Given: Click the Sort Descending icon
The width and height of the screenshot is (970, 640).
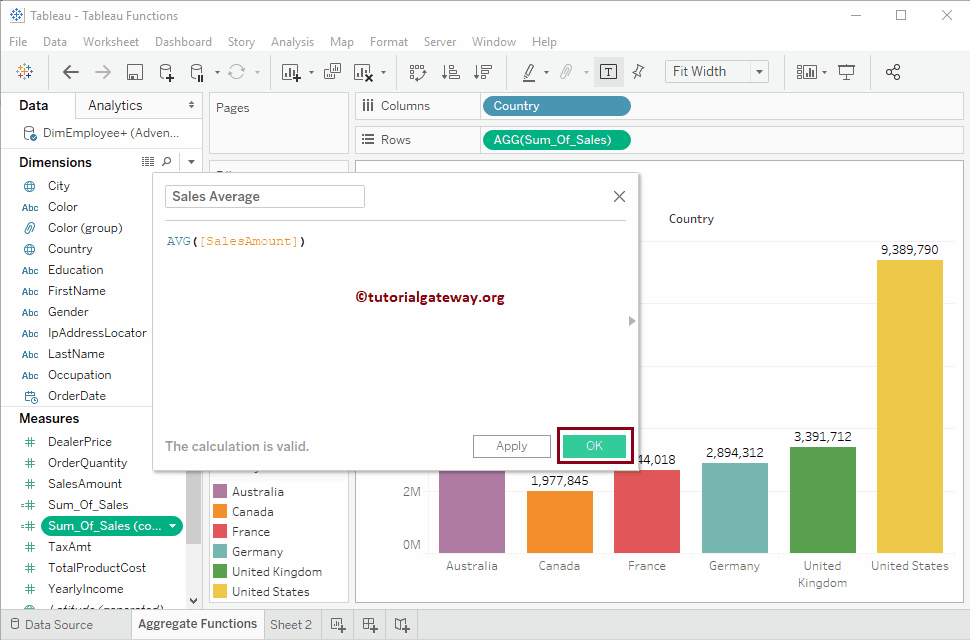Looking at the screenshot, I should pyautogui.click(x=483, y=72).
